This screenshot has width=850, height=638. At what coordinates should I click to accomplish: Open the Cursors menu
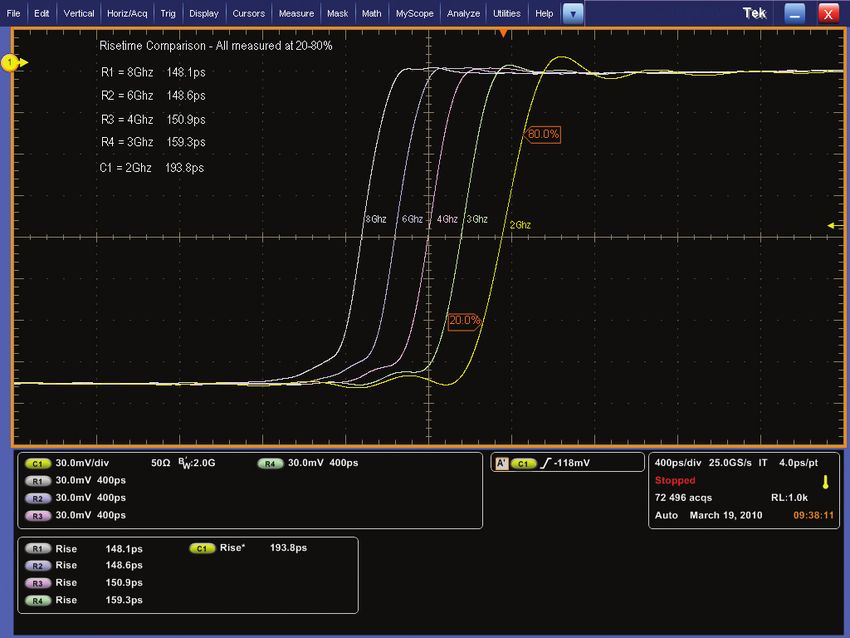pyautogui.click(x=249, y=14)
